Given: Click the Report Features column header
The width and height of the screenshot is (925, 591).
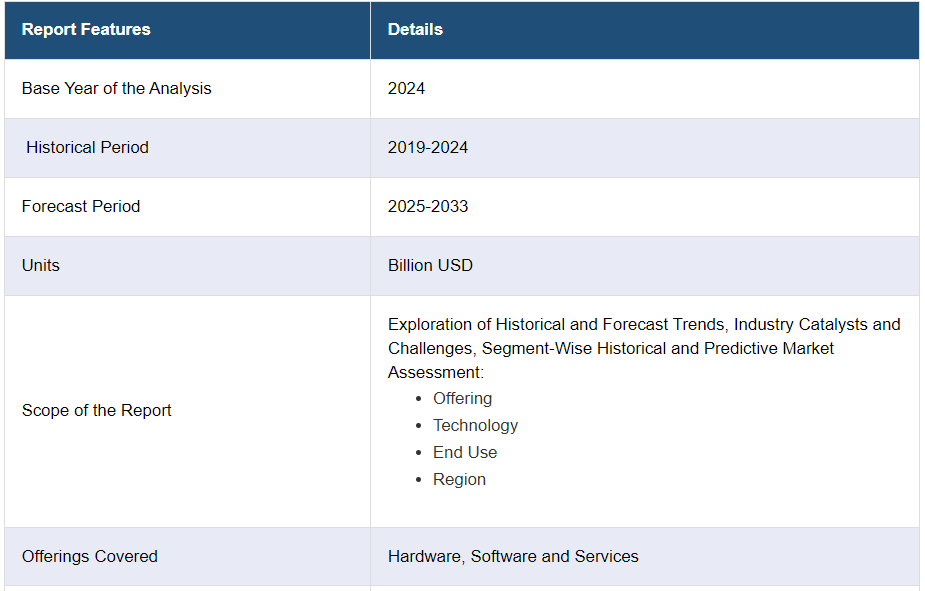Looking at the screenshot, I should 86,29.
